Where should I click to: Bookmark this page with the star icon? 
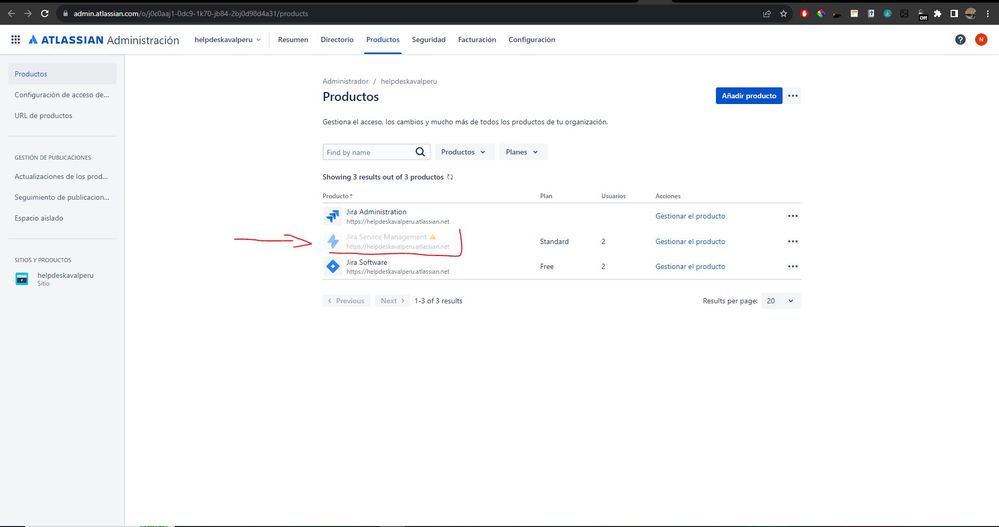(784, 13)
